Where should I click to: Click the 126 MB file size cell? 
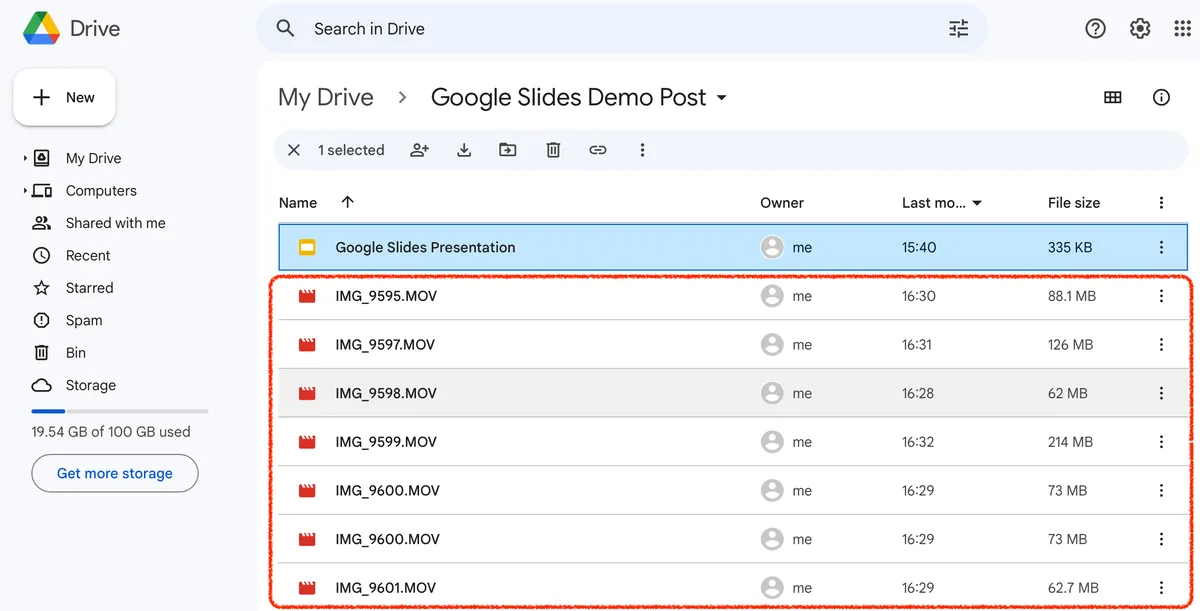pyautogui.click(x=1070, y=345)
